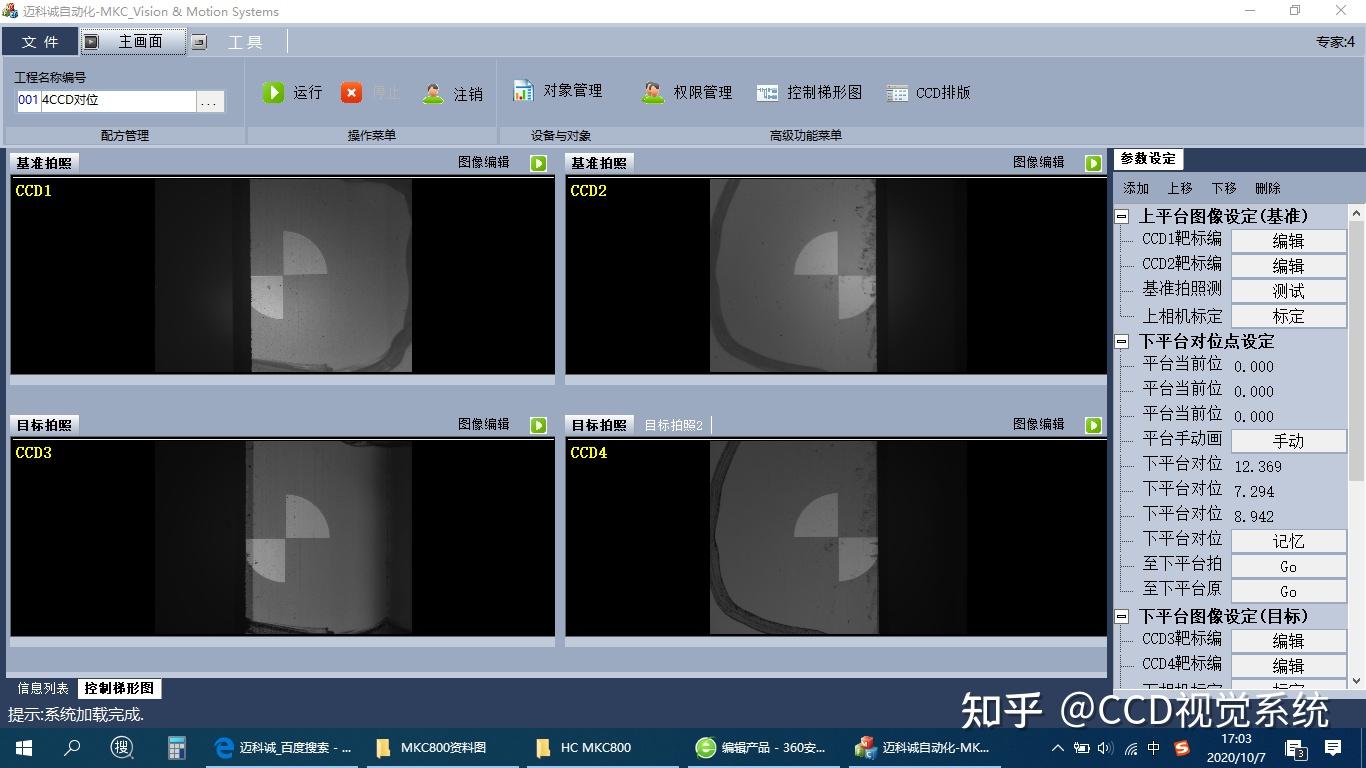Launch Calculator from the taskbar
This screenshot has width=1366, height=768.
coord(177,748)
